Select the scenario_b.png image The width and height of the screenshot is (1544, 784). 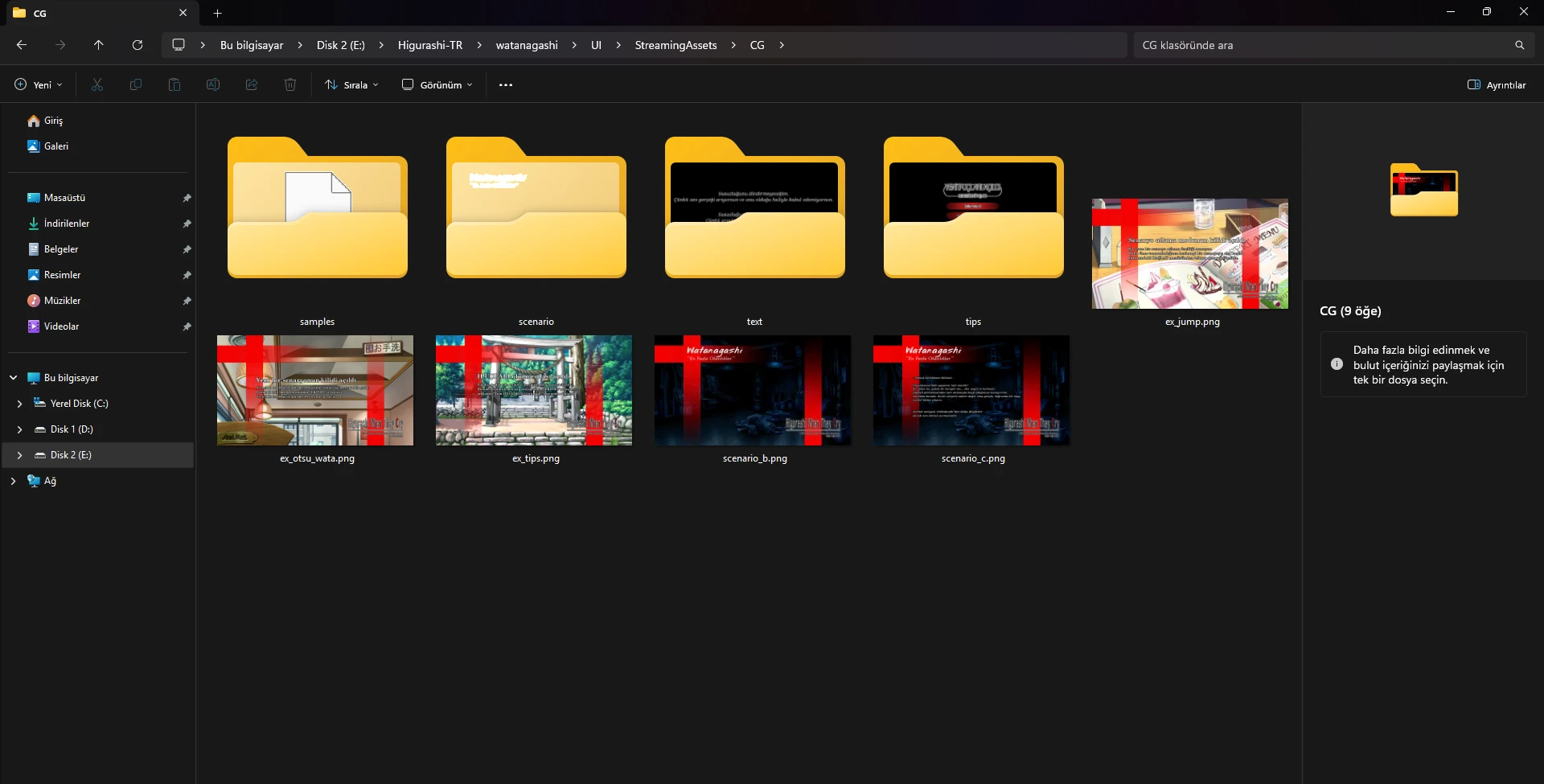[753, 391]
